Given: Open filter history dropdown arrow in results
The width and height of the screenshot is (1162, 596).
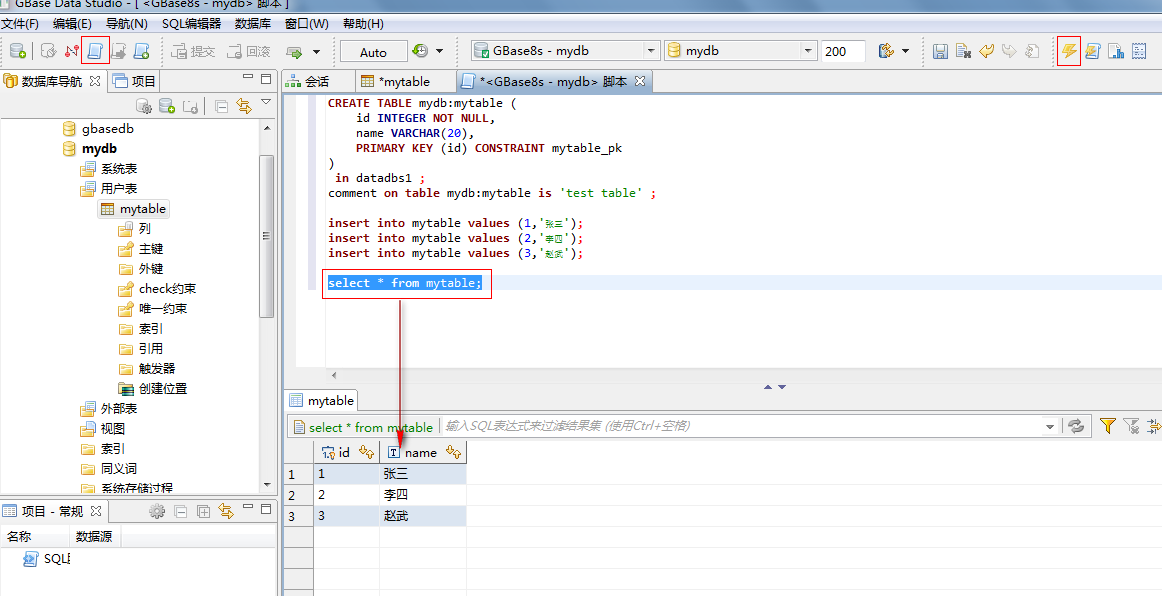Looking at the screenshot, I should pyautogui.click(x=1049, y=427).
